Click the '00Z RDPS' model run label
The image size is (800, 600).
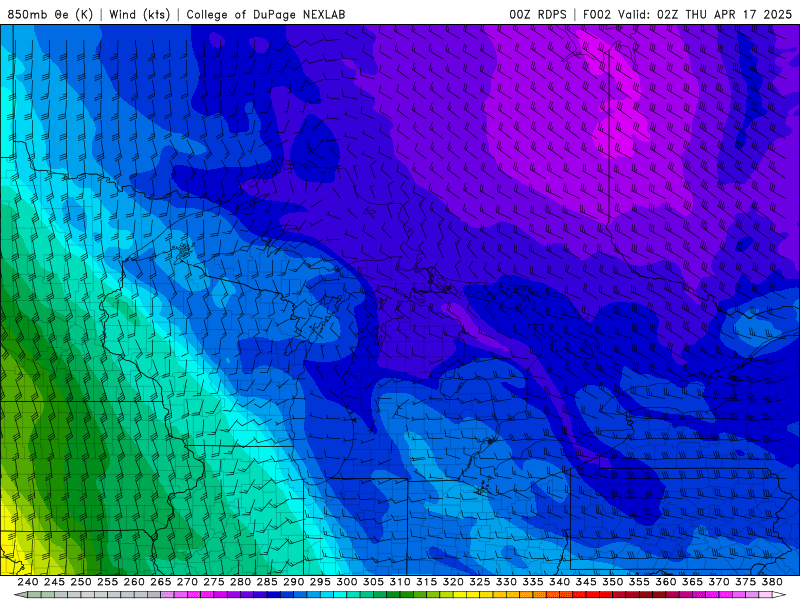pyautogui.click(x=538, y=14)
